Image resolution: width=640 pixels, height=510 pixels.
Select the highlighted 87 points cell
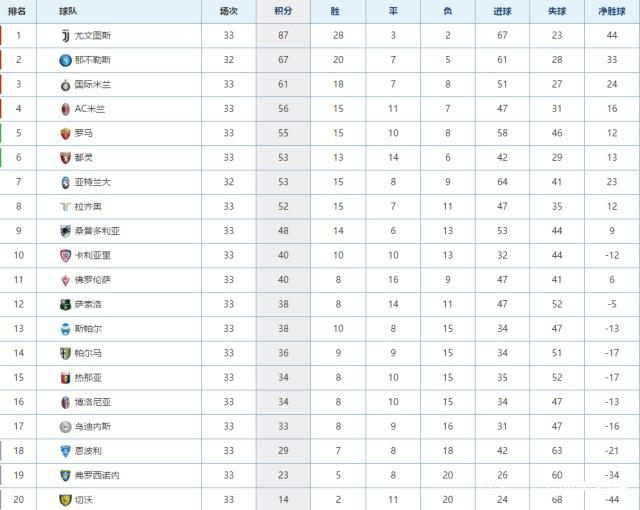pyautogui.click(x=283, y=35)
